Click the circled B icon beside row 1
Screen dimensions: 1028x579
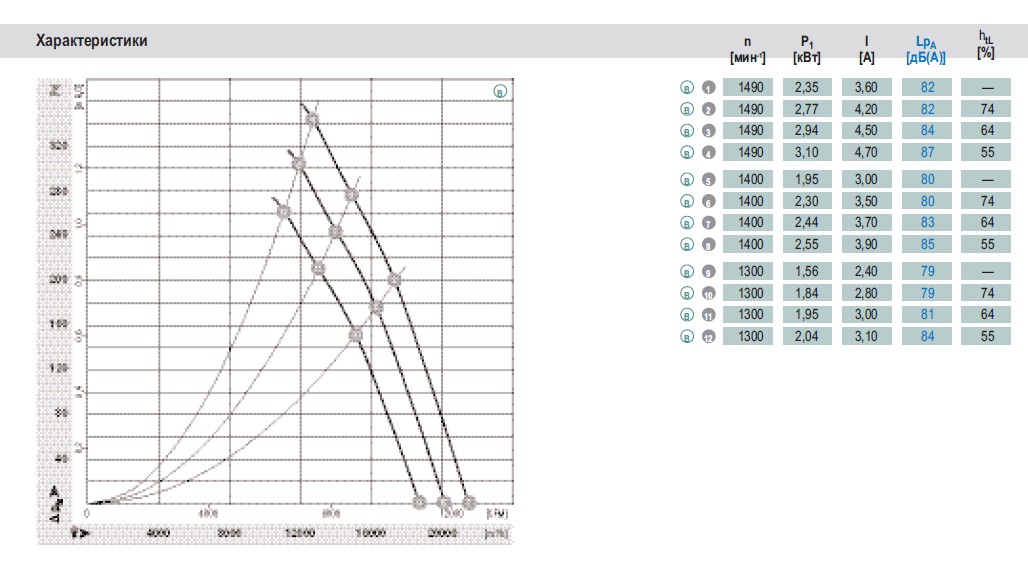(x=686, y=87)
